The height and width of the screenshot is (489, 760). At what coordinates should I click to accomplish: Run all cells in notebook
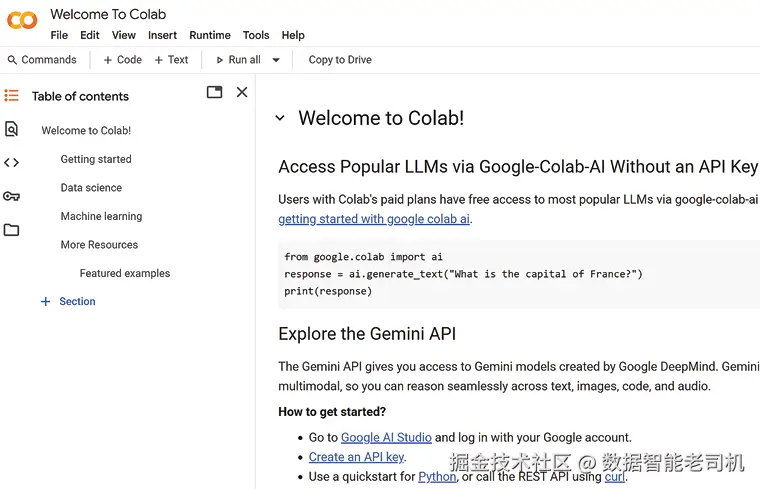point(238,60)
